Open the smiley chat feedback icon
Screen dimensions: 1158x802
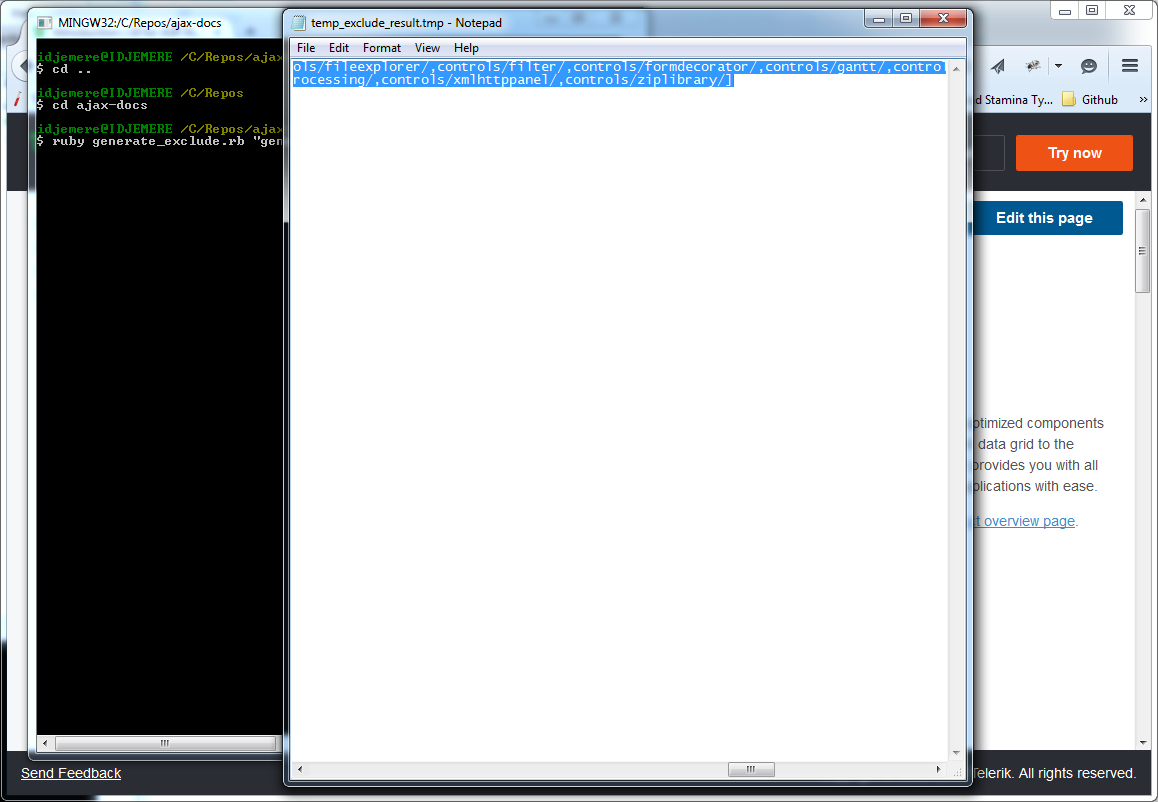click(1089, 66)
